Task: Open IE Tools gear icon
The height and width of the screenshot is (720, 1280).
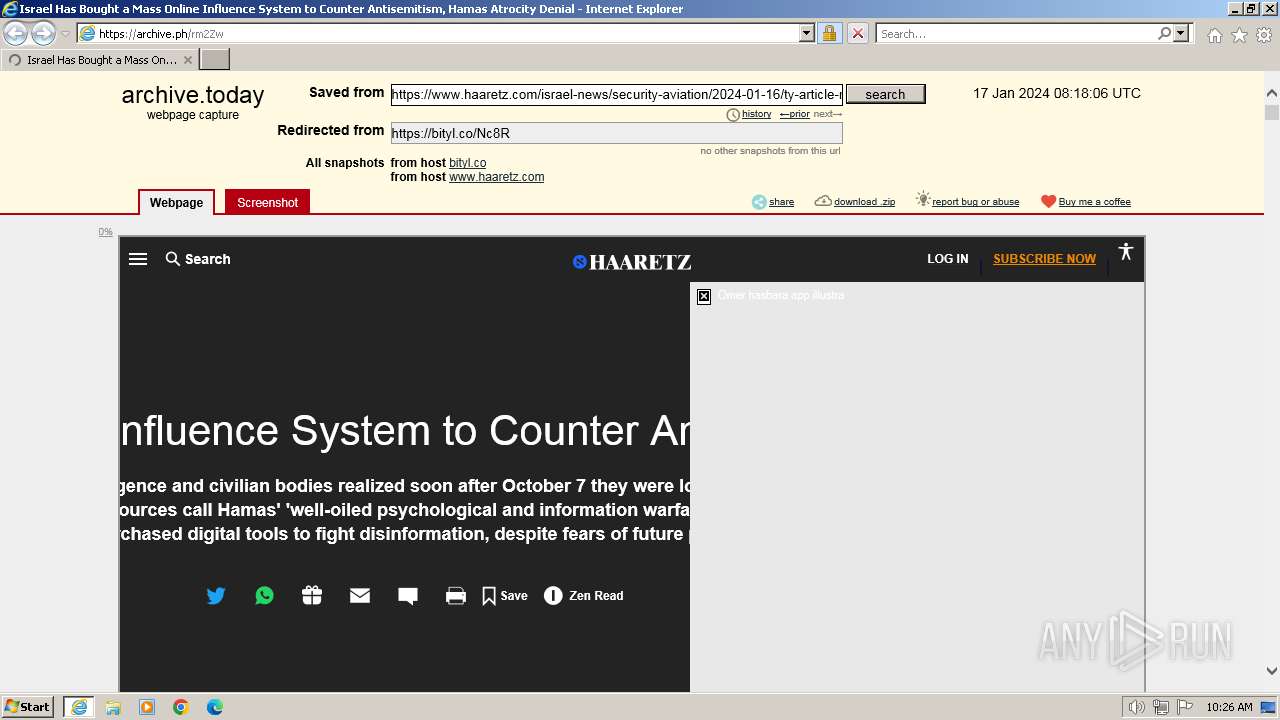Action: tap(1264, 35)
